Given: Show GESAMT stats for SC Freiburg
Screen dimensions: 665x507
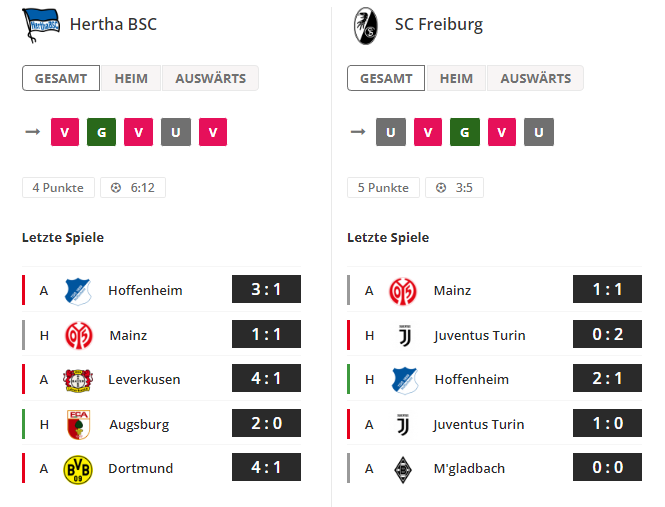Looking at the screenshot, I should click(386, 78).
